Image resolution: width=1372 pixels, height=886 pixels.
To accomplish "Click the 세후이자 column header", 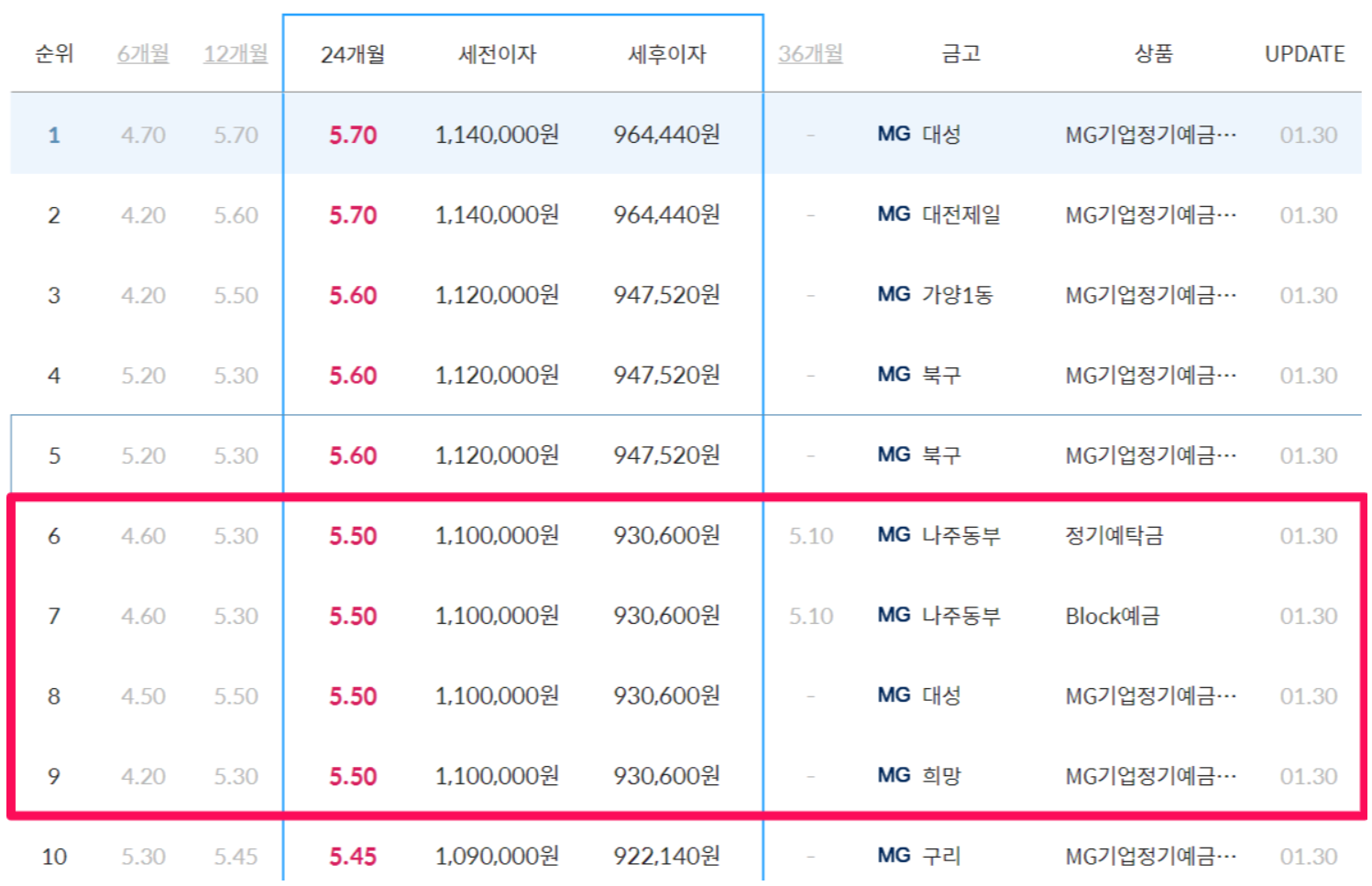I will pos(667,55).
